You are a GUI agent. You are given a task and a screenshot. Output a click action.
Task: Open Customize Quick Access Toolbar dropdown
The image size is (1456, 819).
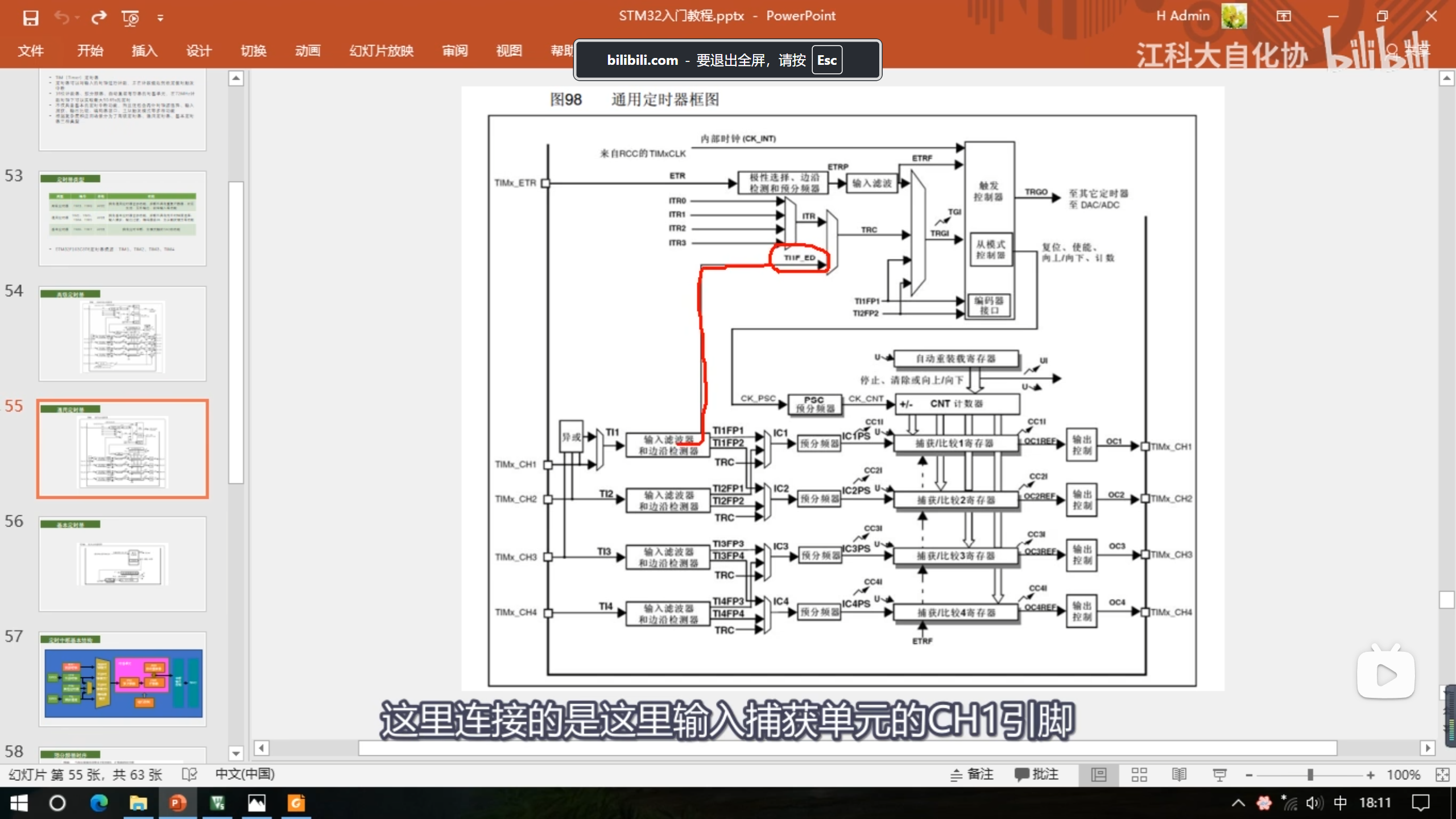160,18
